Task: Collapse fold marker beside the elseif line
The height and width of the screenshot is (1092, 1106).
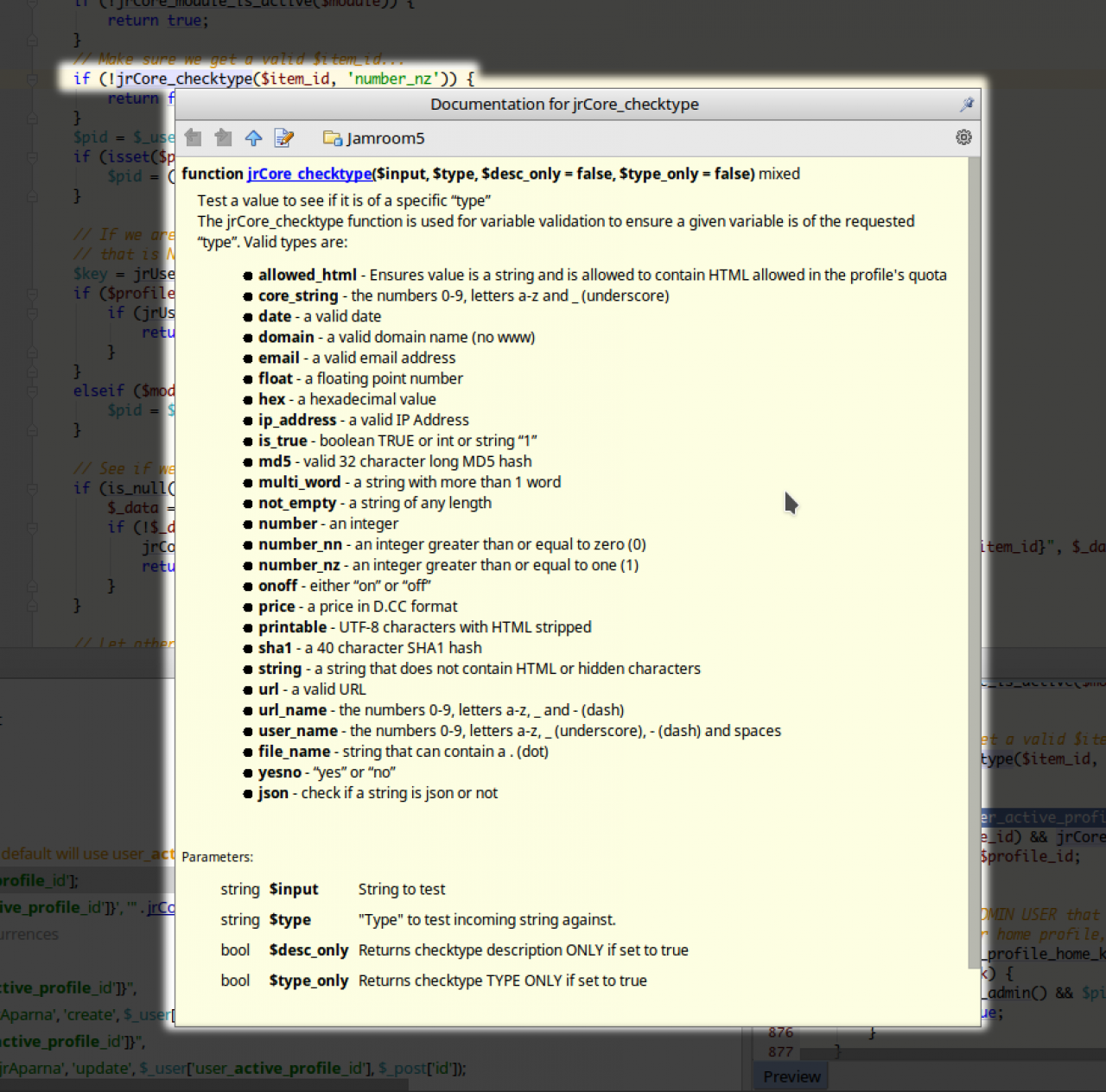Action: pos(32,391)
